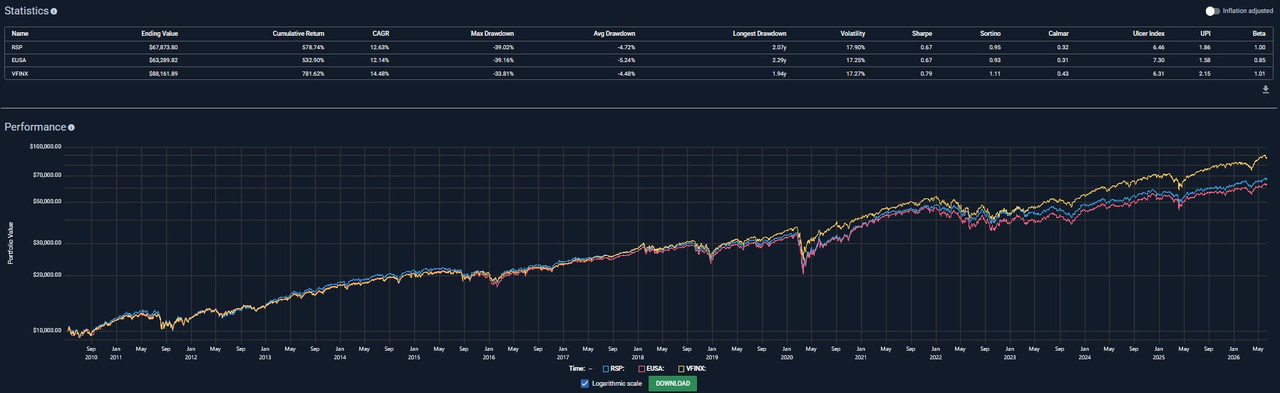This screenshot has width=1280, height=393.
Task: Toggle the RSP series legend swatch
Action: click(607, 369)
